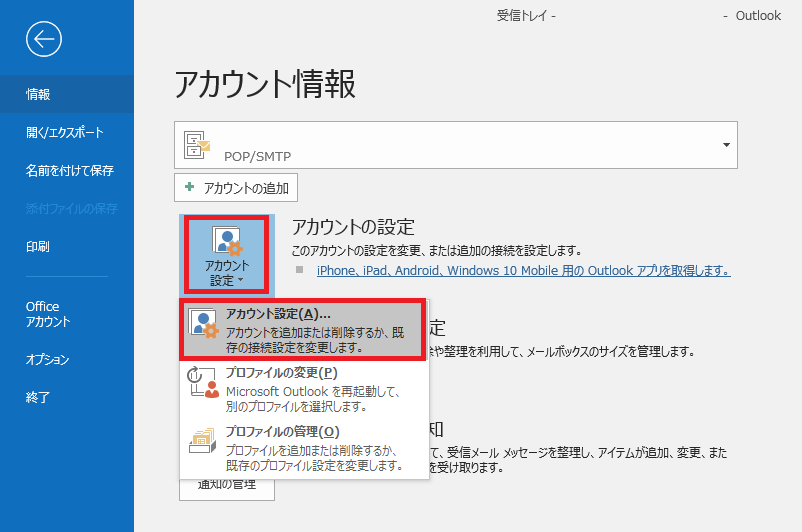The width and height of the screenshot is (802, 532).
Task: Click the 受信トレイ window title text
Action: [522, 16]
